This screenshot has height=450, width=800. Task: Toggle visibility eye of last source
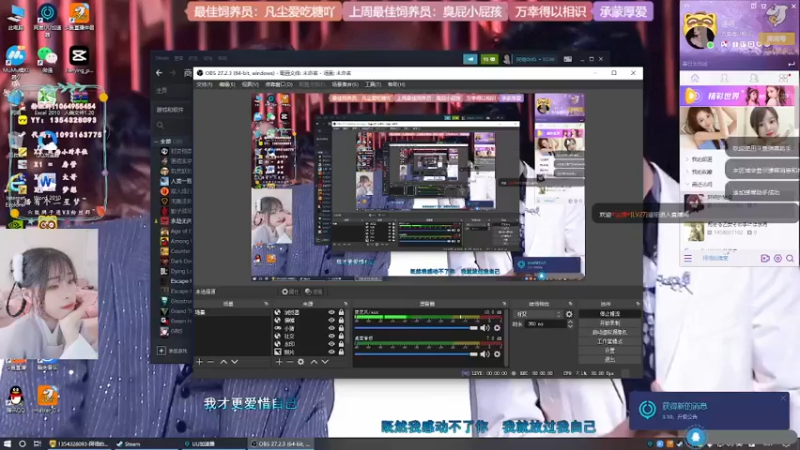pos(332,352)
